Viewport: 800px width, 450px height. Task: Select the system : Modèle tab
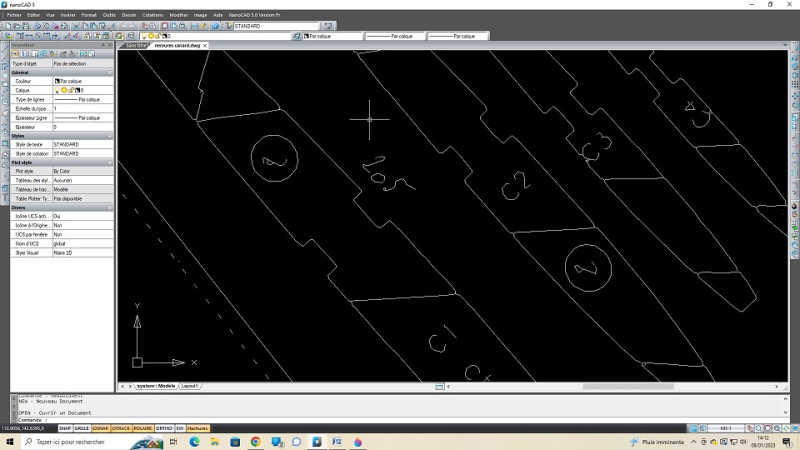[x=156, y=386]
